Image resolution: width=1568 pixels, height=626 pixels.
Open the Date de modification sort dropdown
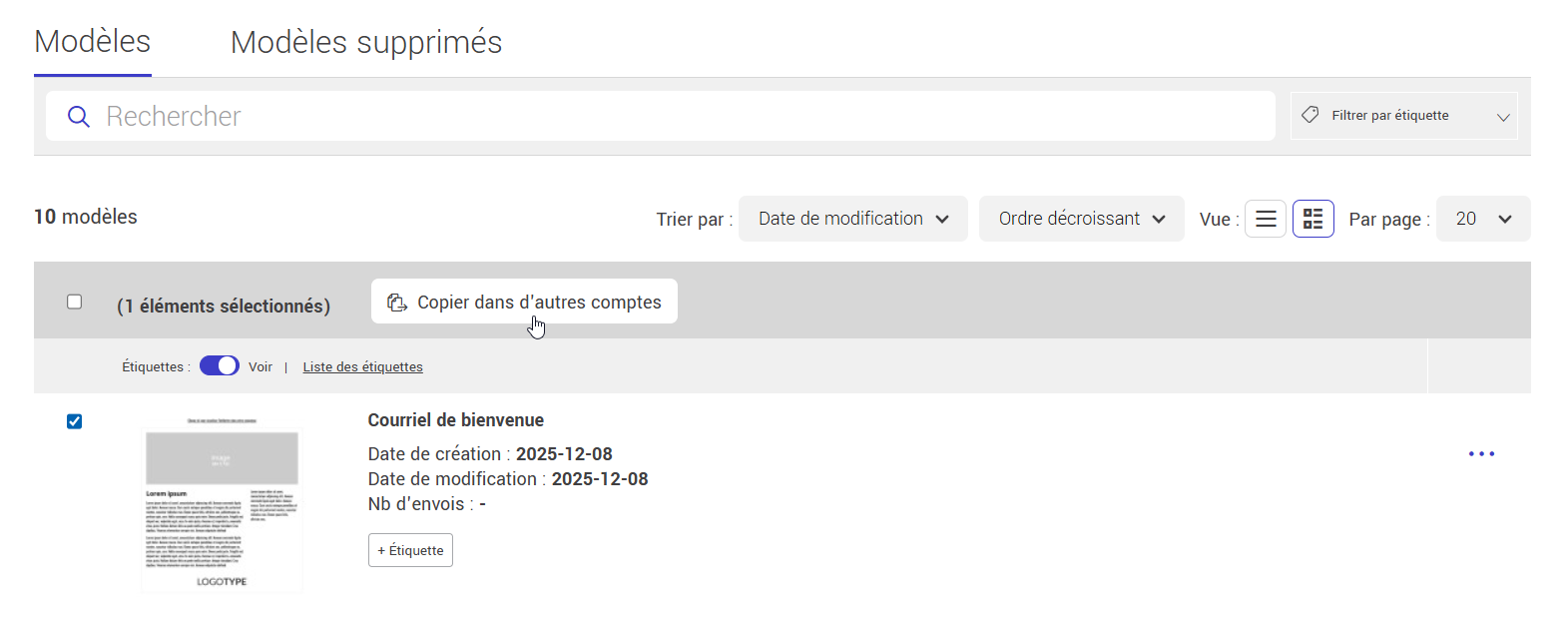click(x=852, y=219)
